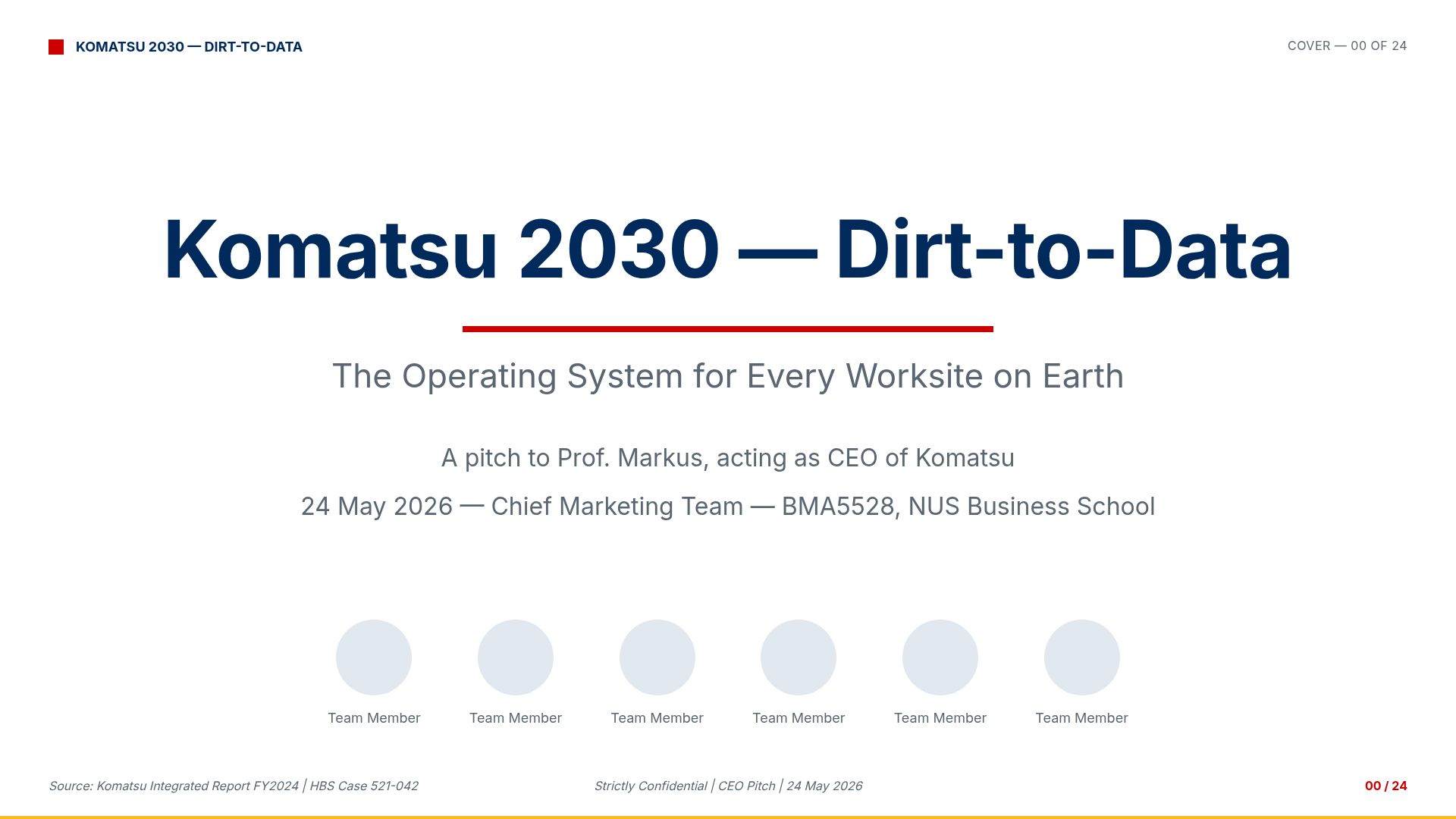The image size is (1456, 819).
Task: Select the line A pitch to Prof. Markus
Action: coord(728,458)
